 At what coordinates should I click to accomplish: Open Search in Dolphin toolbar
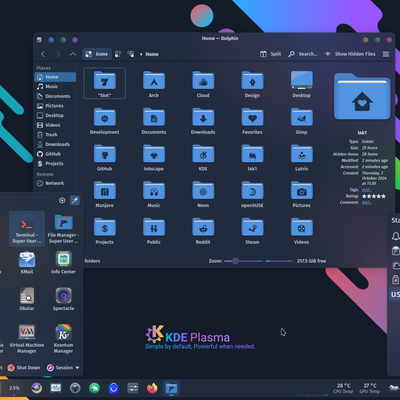(x=303, y=54)
